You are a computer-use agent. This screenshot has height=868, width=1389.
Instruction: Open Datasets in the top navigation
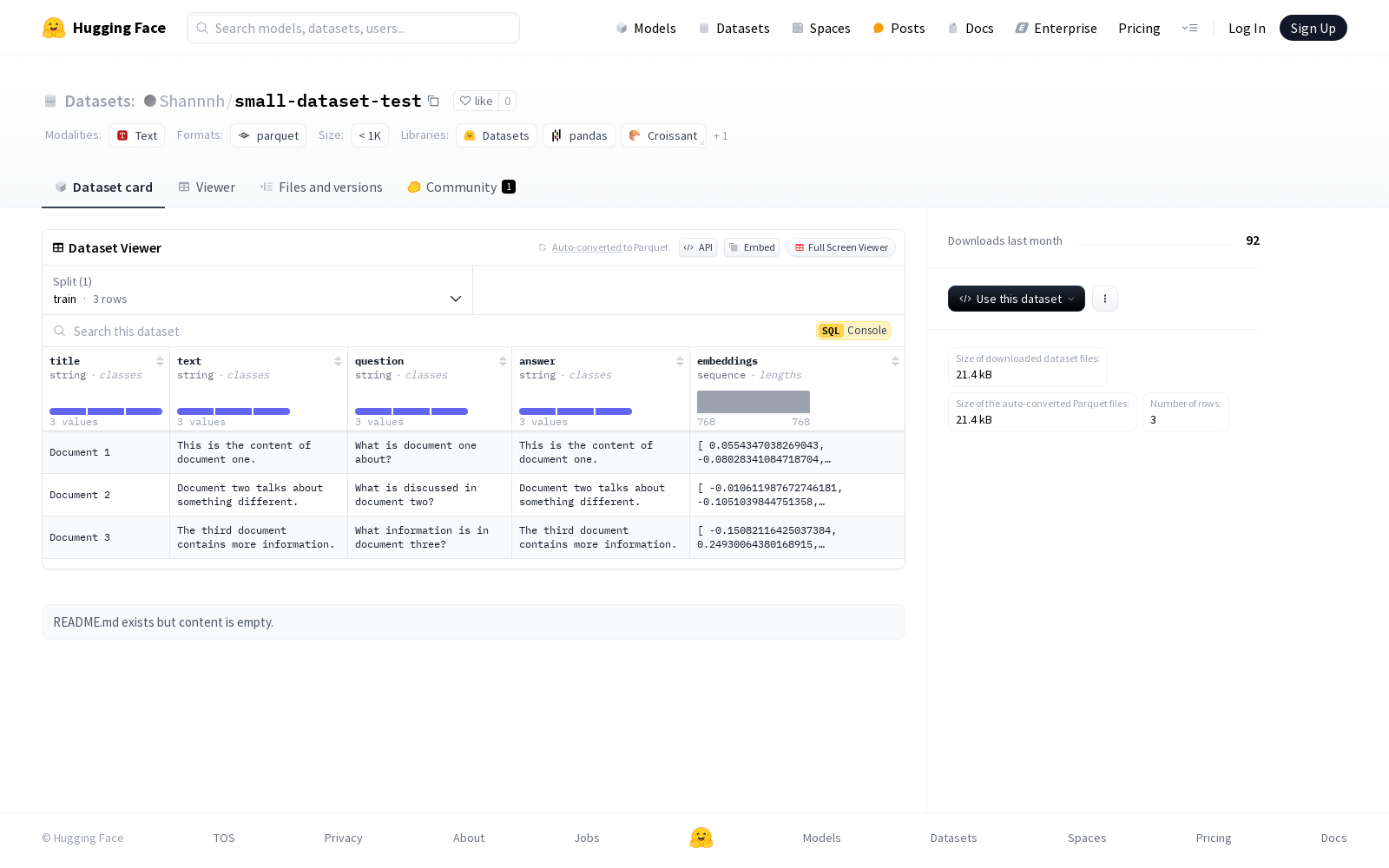tap(734, 28)
